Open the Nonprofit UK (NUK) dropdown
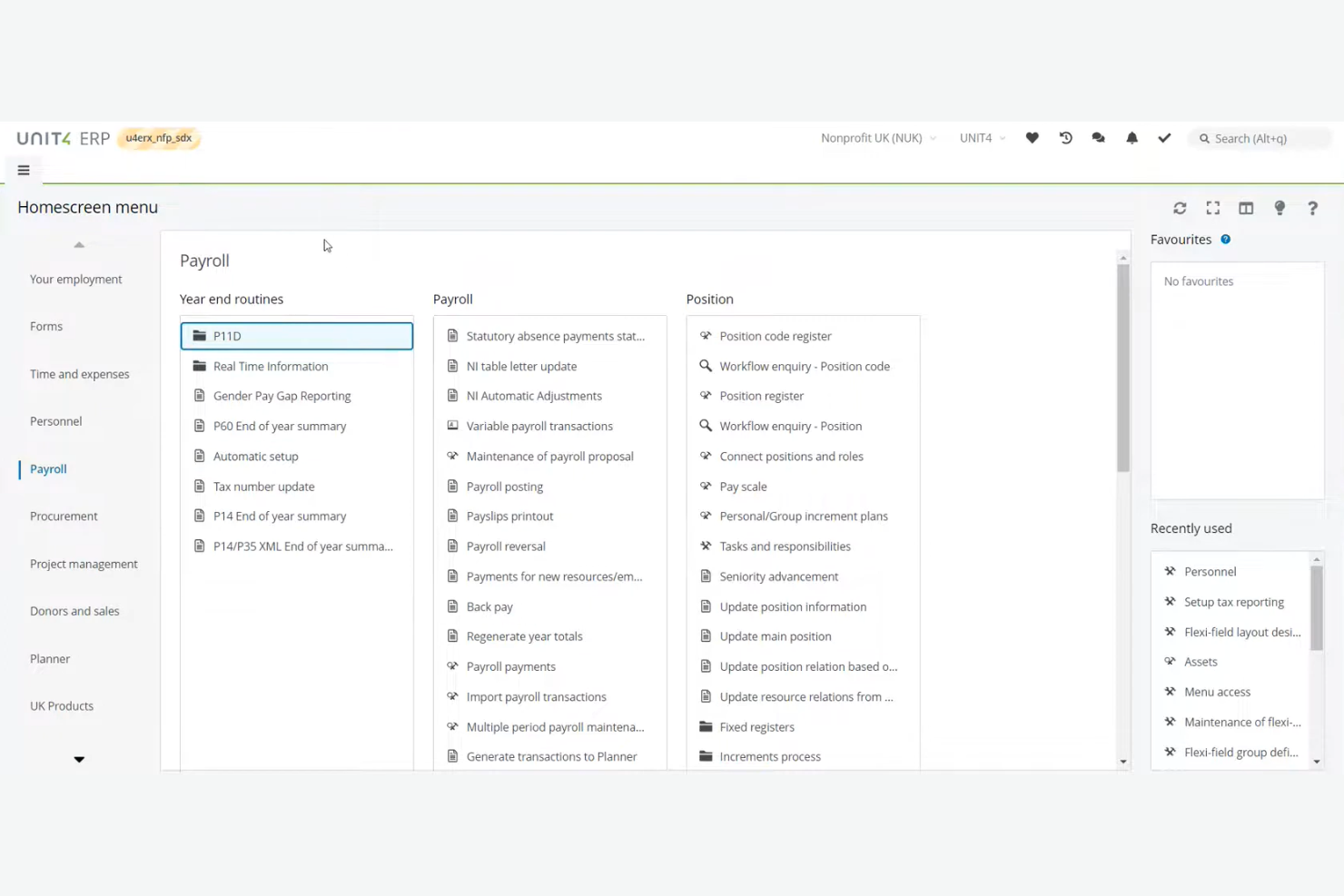Viewport: 1344px width, 896px height. 877,138
